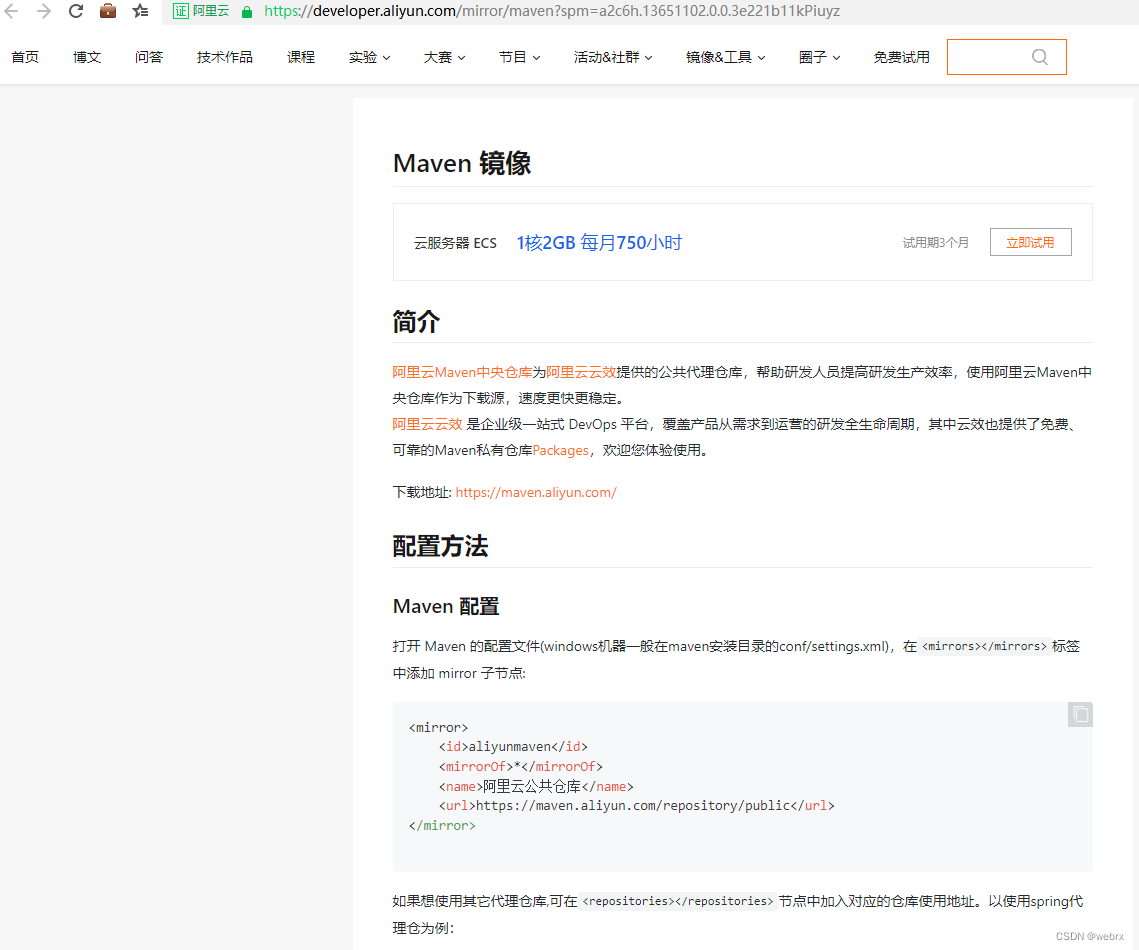The width and height of the screenshot is (1139, 950).
Task: Open the Packages link
Action: tap(560, 450)
